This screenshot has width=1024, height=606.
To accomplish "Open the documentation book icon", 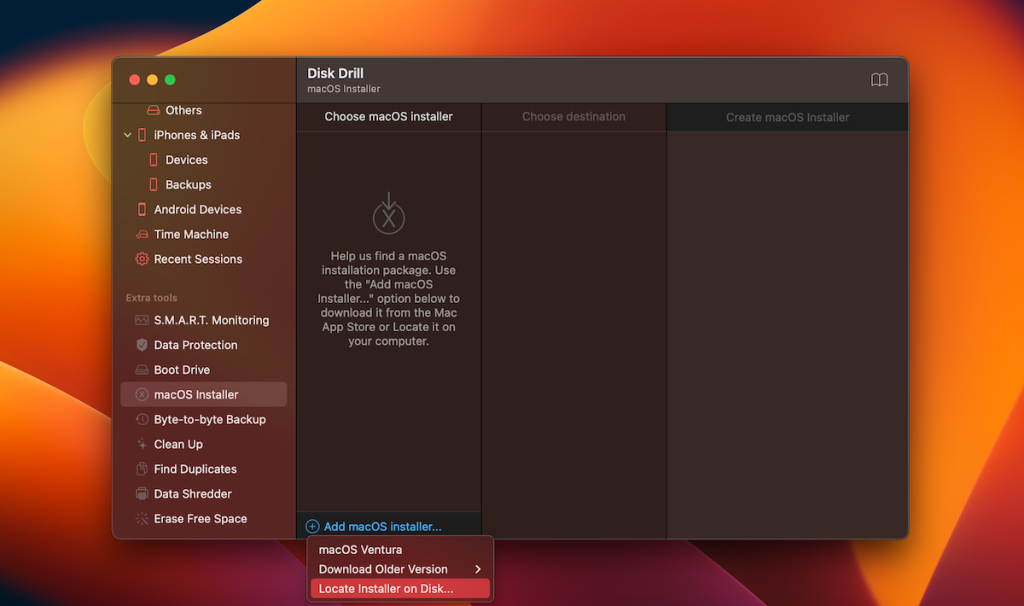I will click(878, 80).
